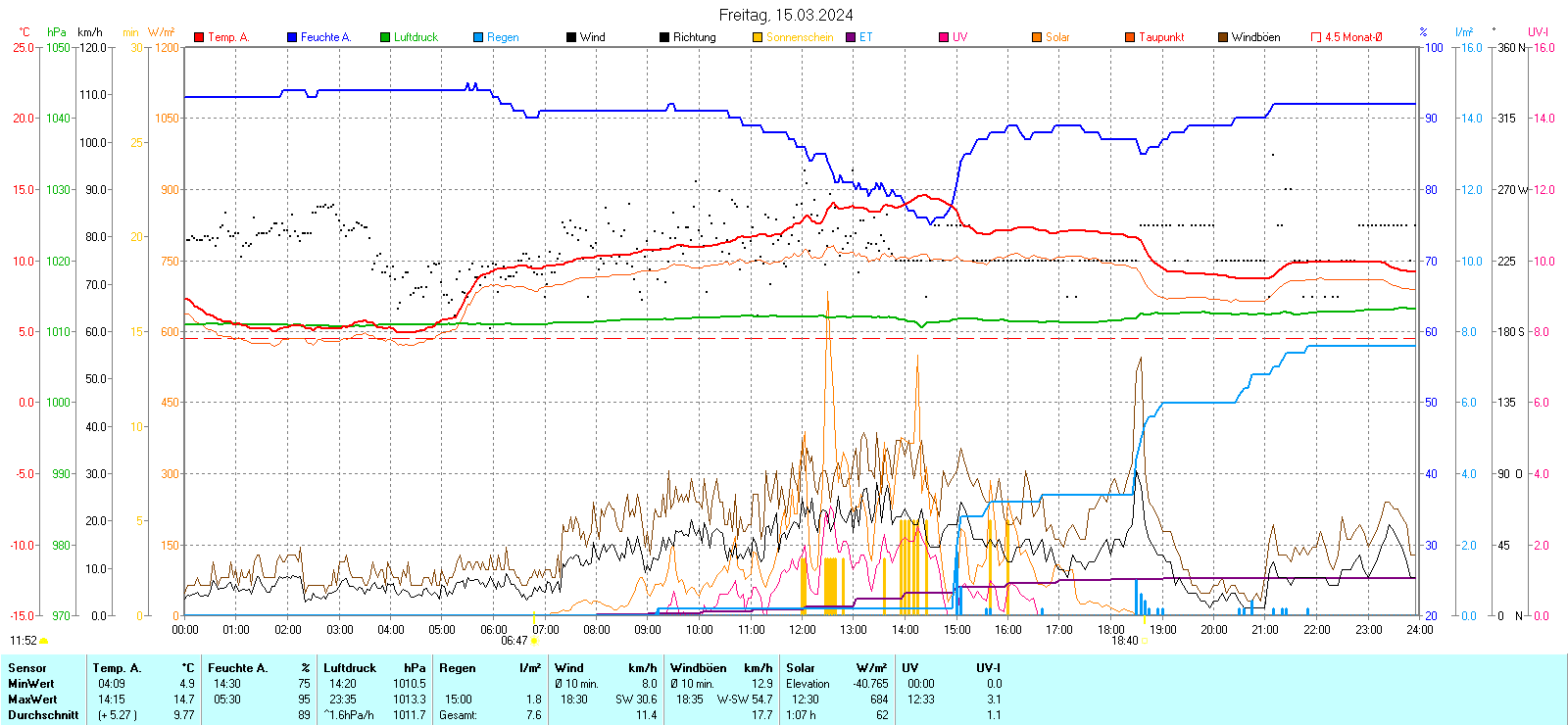Image resolution: width=1568 pixels, height=725 pixels.
Task: Click the blue Feuchte A. legend square
Action: click(292, 37)
